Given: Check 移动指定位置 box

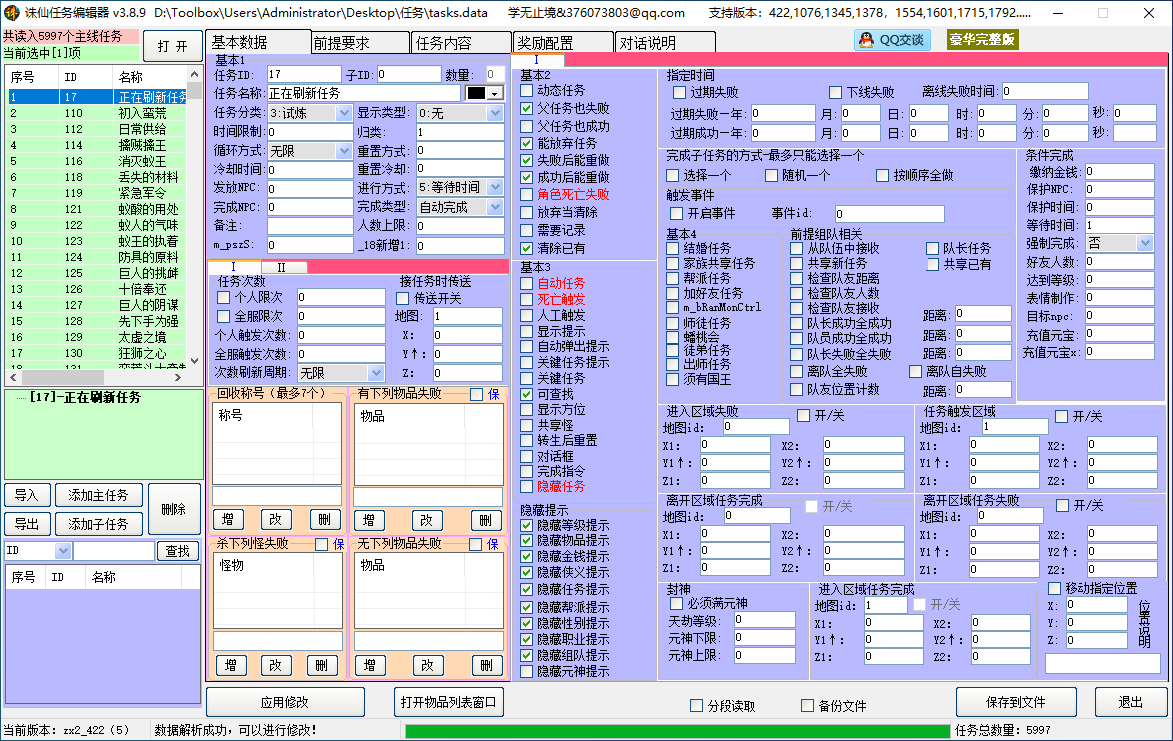Looking at the screenshot, I should [x=1054, y=588].
